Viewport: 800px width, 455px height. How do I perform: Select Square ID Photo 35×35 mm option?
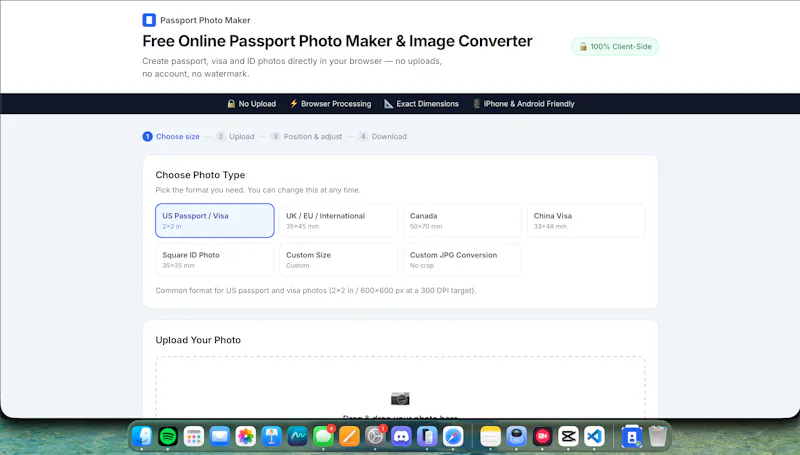pos(215,260)
